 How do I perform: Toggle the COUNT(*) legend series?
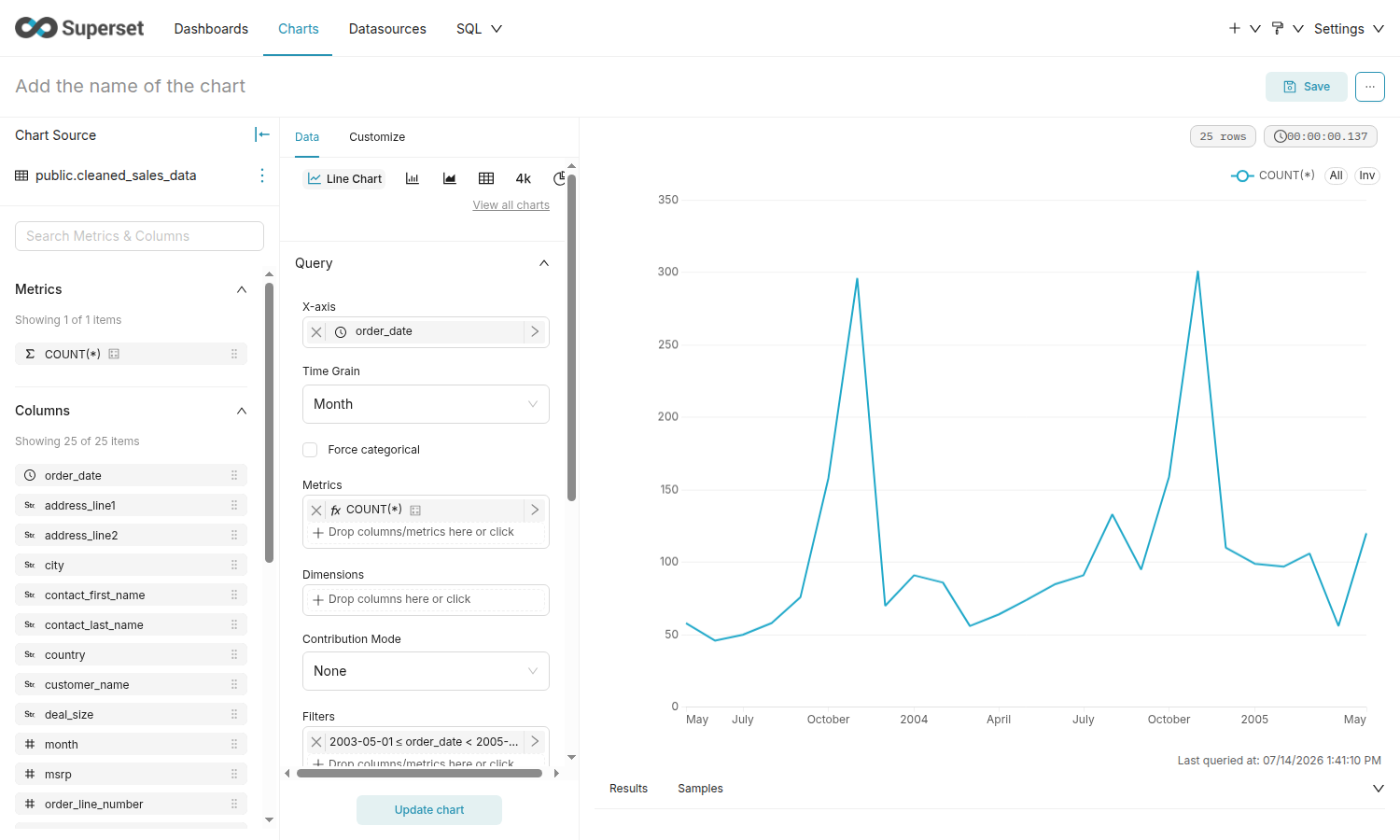(x=1272, y=175)
